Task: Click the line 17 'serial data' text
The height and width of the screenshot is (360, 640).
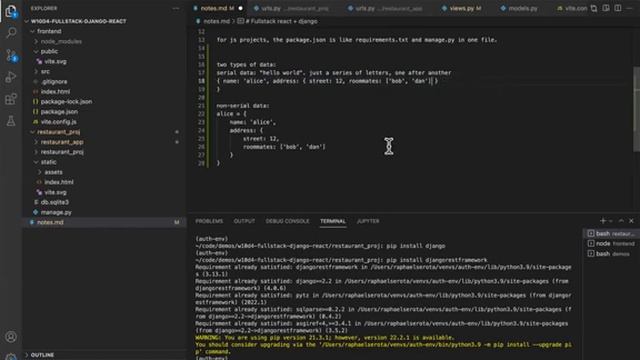Action: [x=334, y=73]
